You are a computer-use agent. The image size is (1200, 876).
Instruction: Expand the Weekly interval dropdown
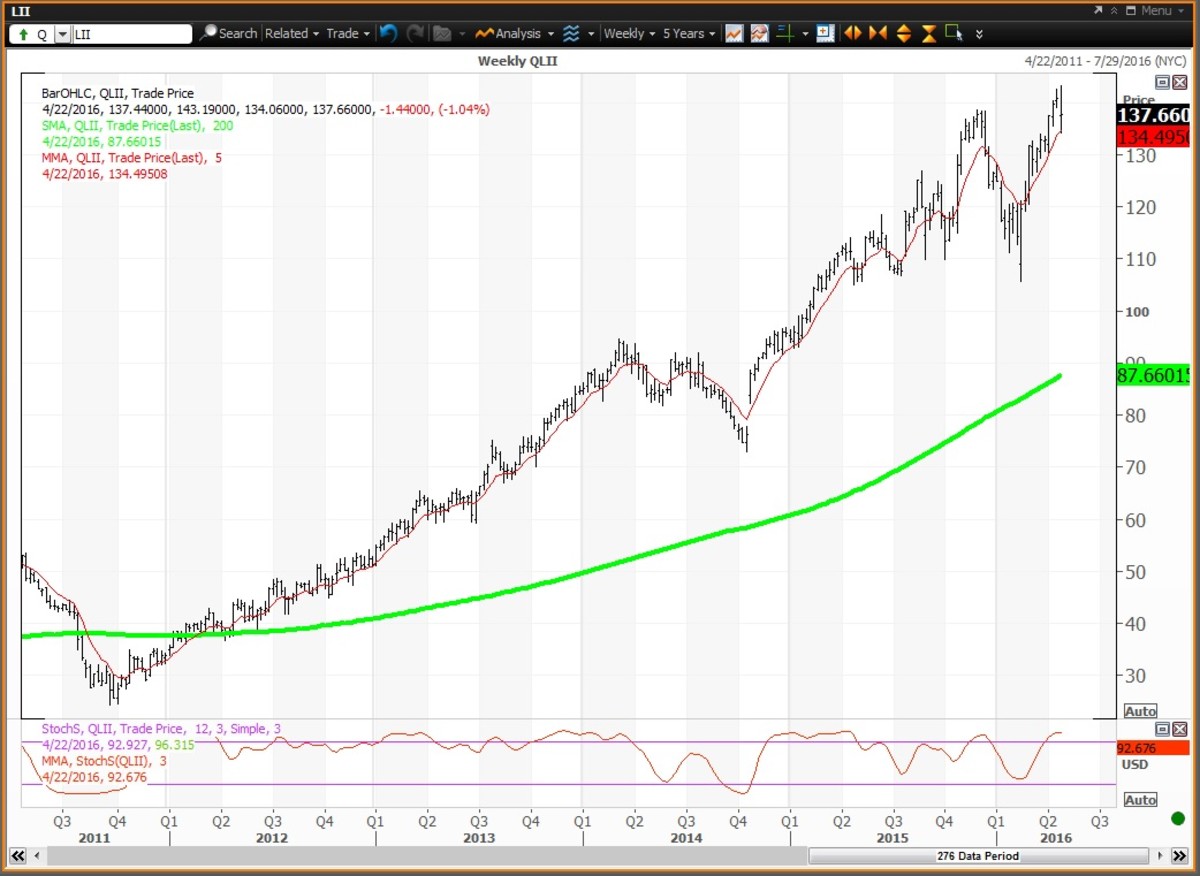click(629, 33)
